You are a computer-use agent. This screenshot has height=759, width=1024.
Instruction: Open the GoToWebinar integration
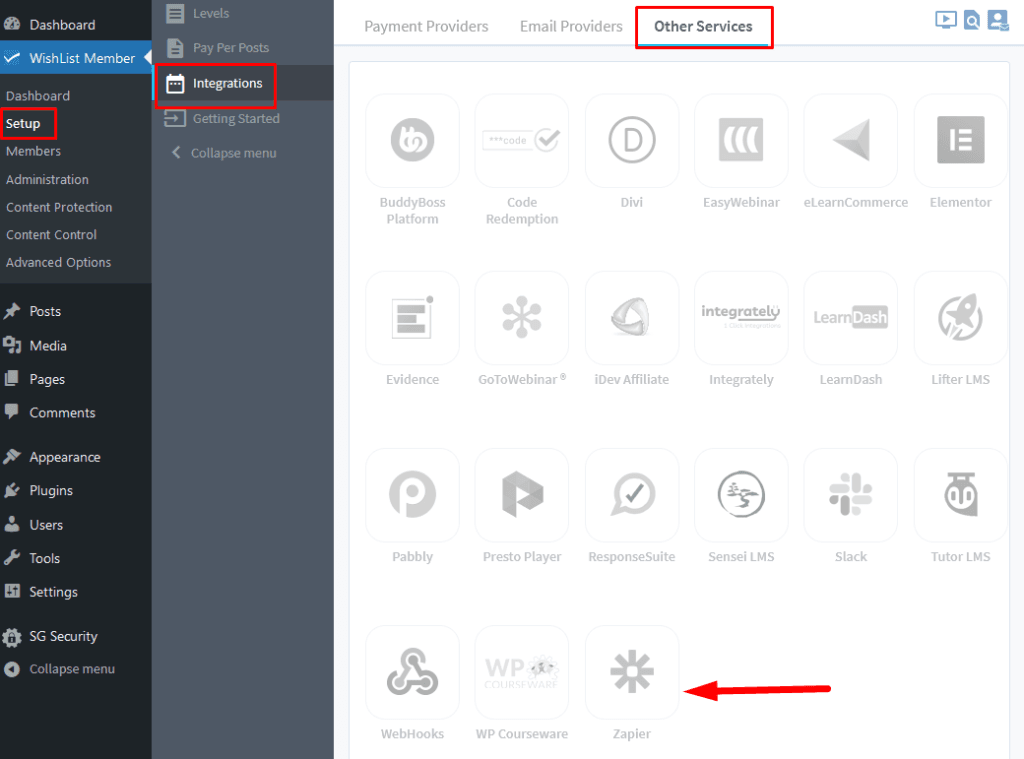tap(522, 317)
